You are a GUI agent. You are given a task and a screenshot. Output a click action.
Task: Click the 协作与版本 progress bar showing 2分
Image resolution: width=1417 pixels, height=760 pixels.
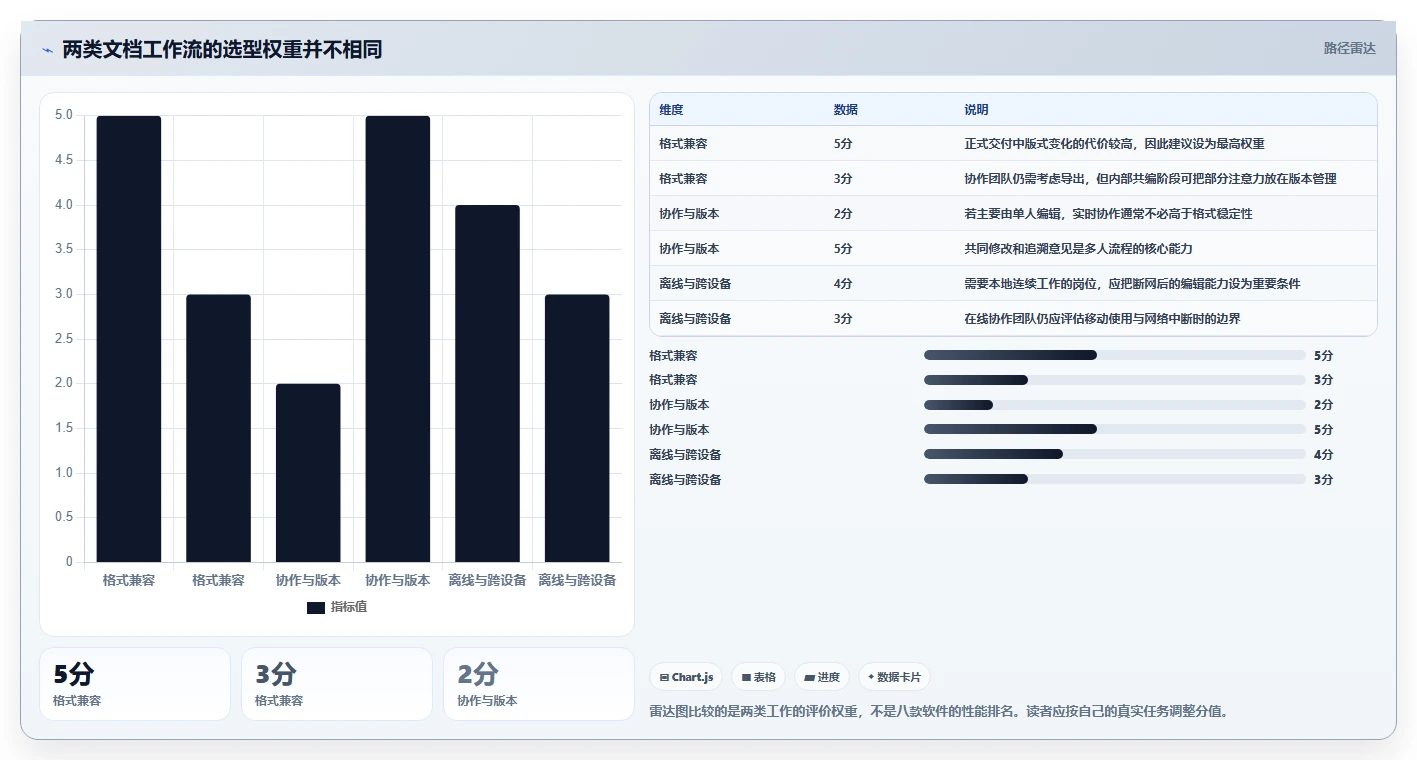[1115, 405]
